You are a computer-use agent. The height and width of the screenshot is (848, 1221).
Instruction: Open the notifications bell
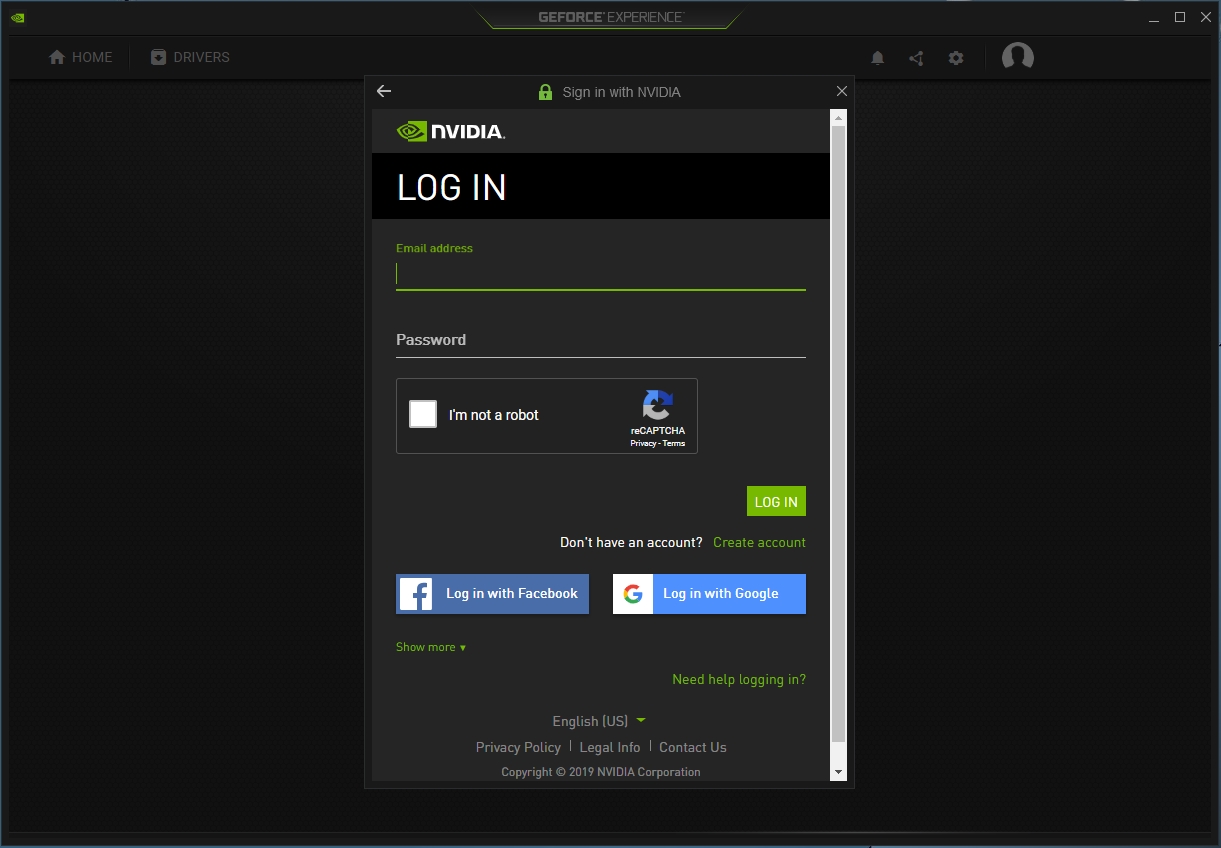pos(878,58)
